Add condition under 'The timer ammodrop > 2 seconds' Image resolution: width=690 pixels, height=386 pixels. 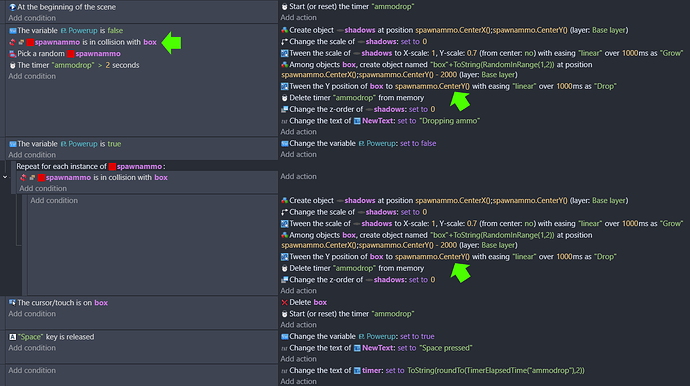(x=32, y=76)
